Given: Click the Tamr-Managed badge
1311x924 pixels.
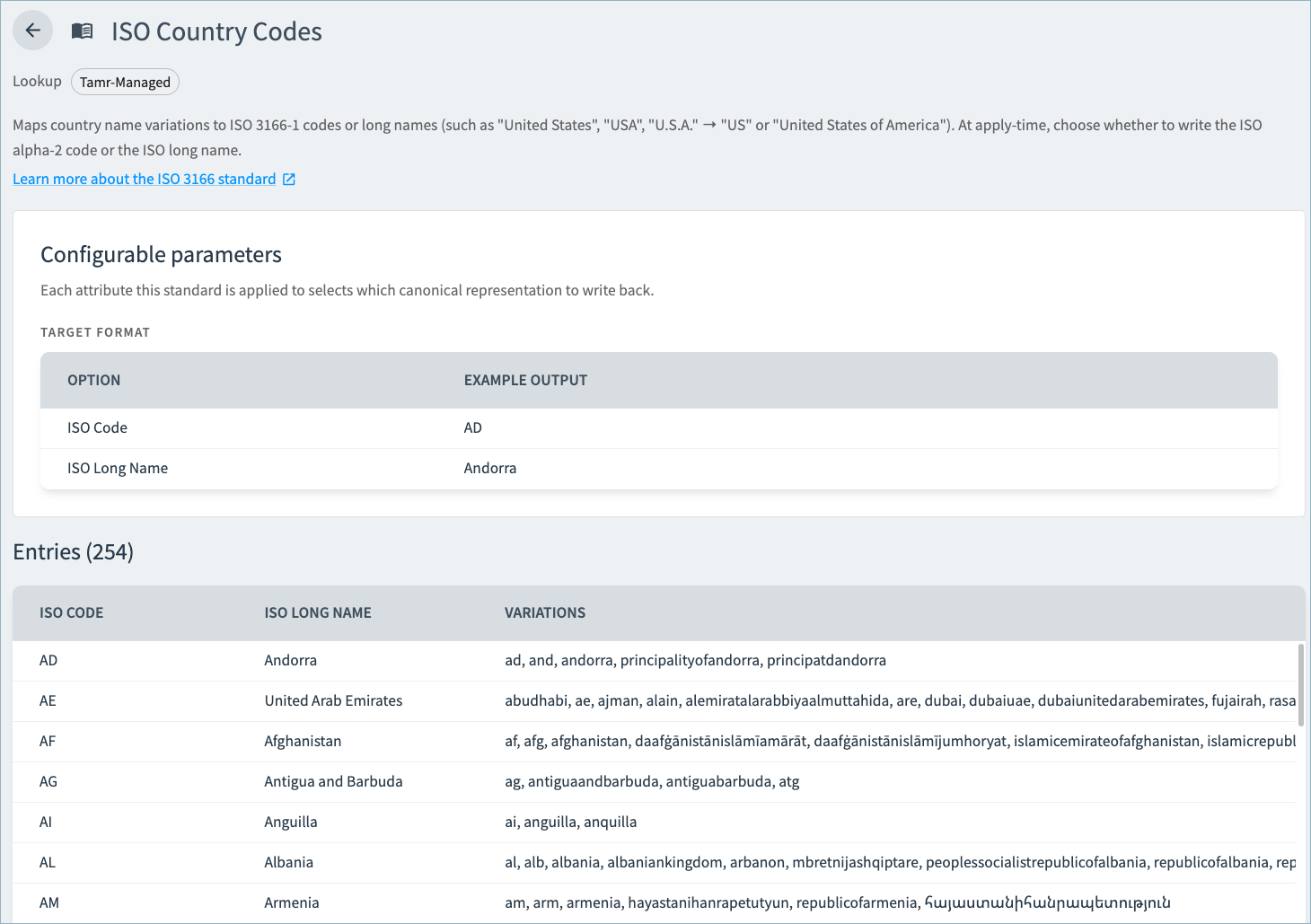Looking at the screenshot, I should click(125, 82).
